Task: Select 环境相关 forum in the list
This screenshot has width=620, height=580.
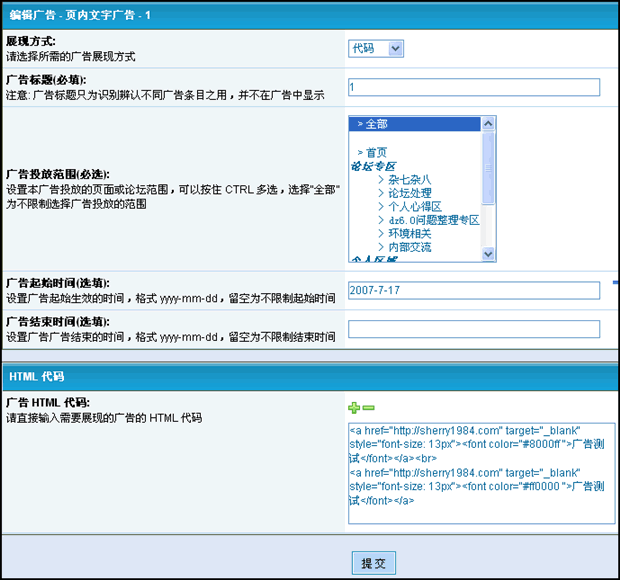Action: click(410, 233)
